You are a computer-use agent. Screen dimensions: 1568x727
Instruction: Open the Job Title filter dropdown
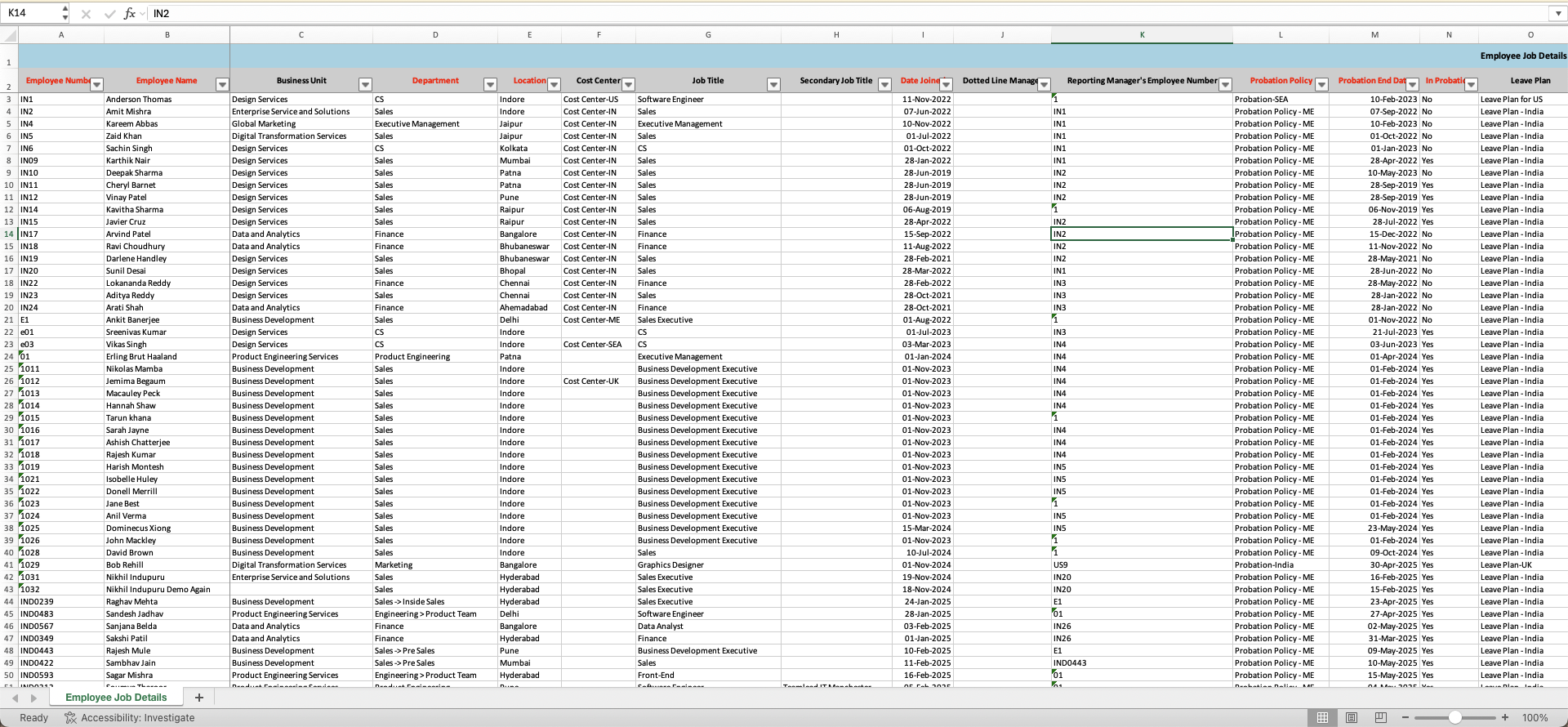[773, 85]
